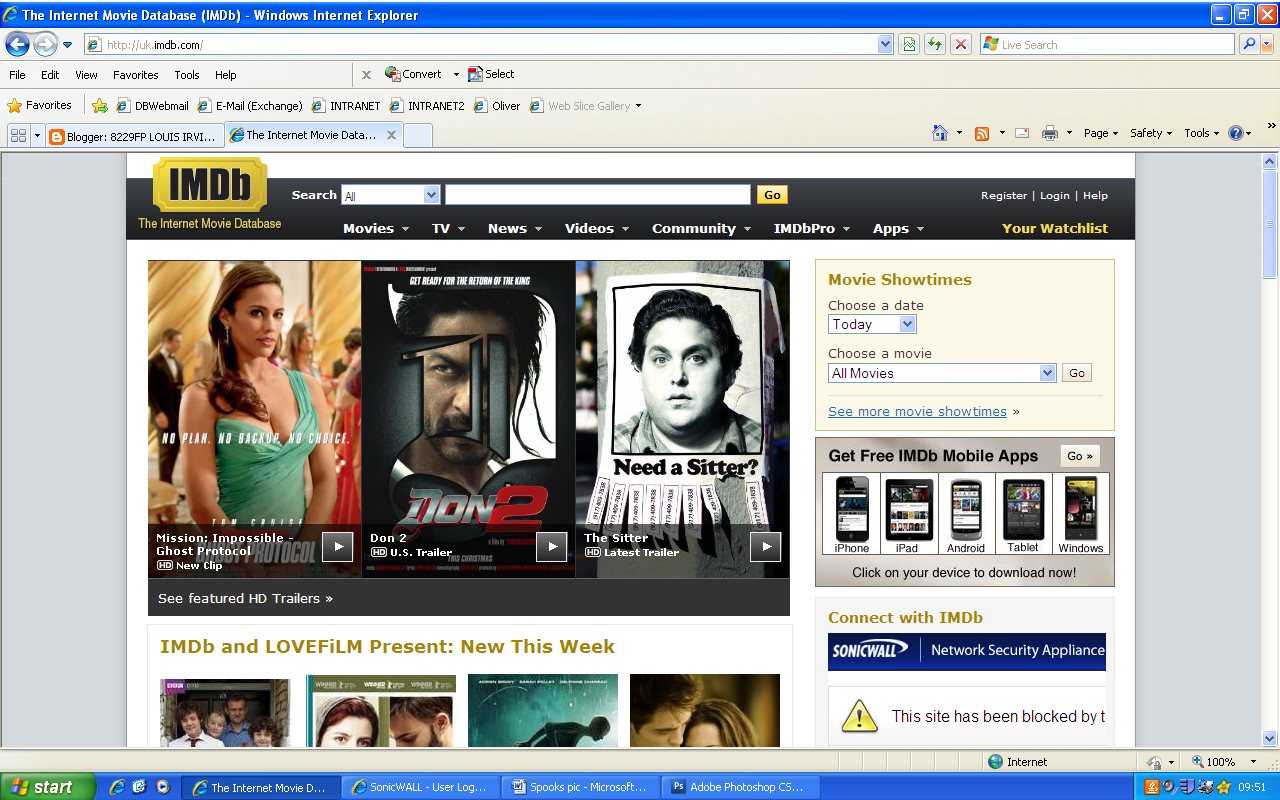Click the Stop loading red X icon
This screenshot has height=800, width=1280.
pos(961,44)
